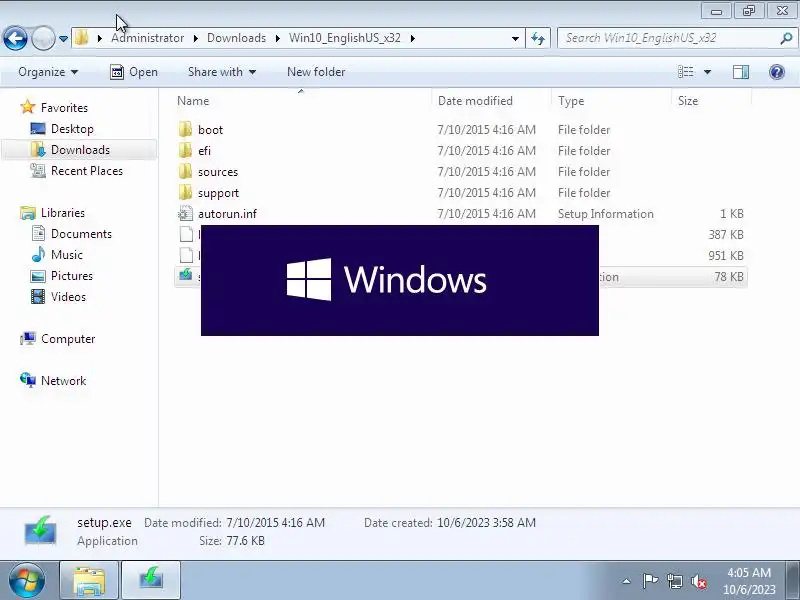Expand arrow after Administrator in address bar

pyautogui.click(x=195, y=38)
